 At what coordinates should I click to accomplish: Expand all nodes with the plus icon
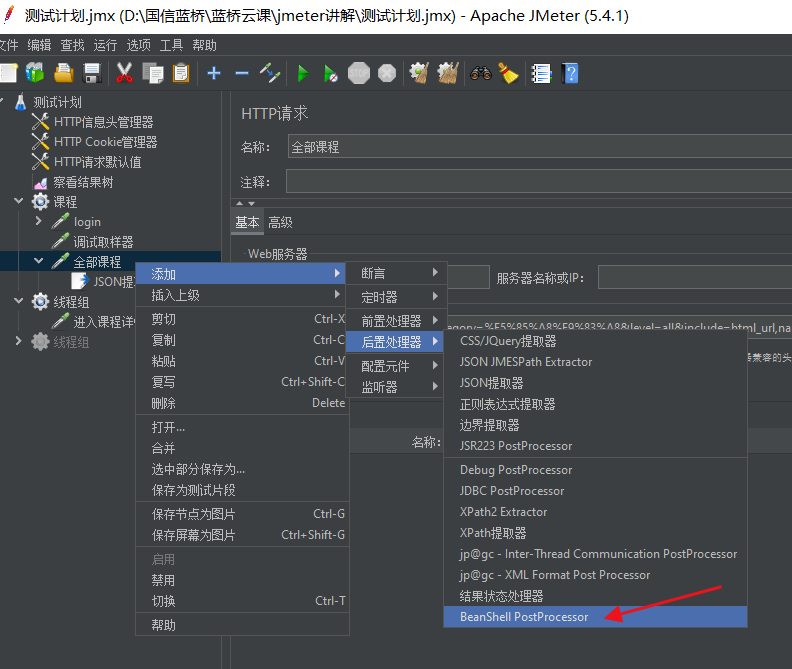pos(214,74)
